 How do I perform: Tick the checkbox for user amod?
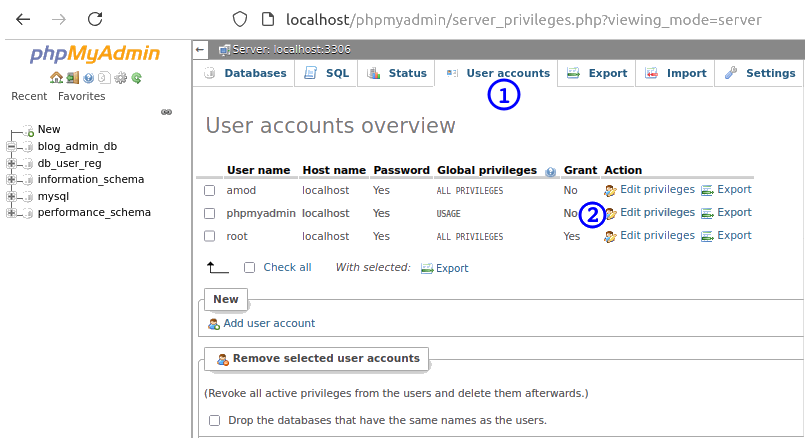(209, 191)
